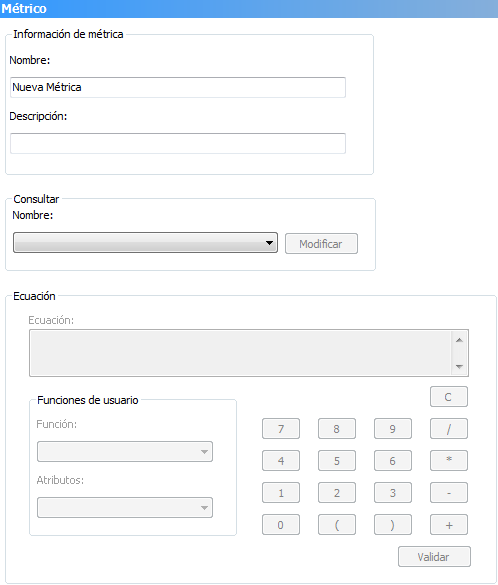Click the Validar button
Viewport: 498px width, 585px height.
pos(434,557)
